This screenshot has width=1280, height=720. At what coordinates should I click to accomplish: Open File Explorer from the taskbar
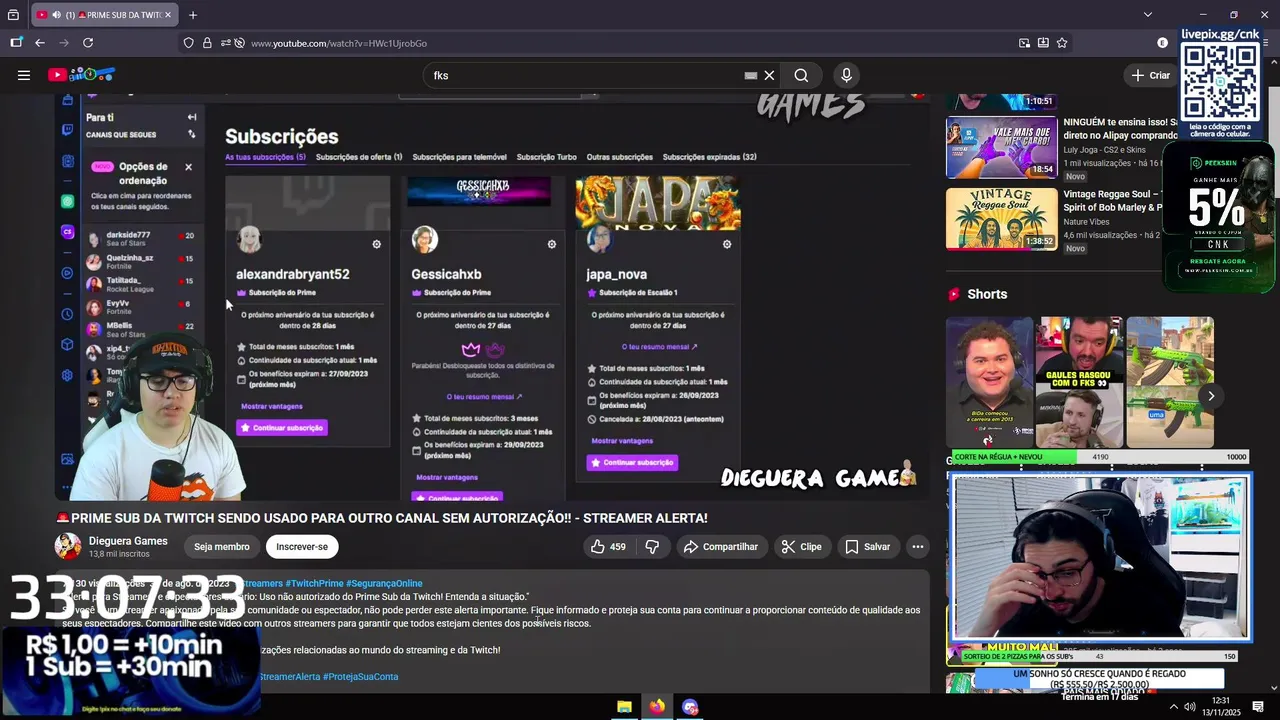pos(624,707)
